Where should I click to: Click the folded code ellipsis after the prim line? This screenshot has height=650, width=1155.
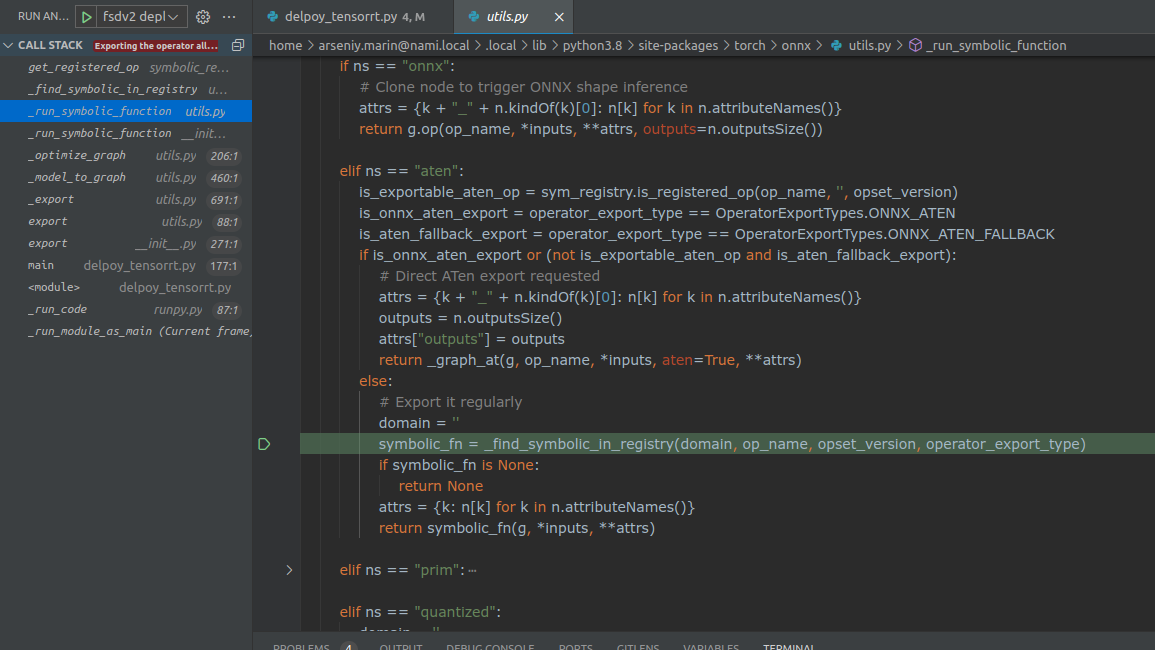(473, 569)
